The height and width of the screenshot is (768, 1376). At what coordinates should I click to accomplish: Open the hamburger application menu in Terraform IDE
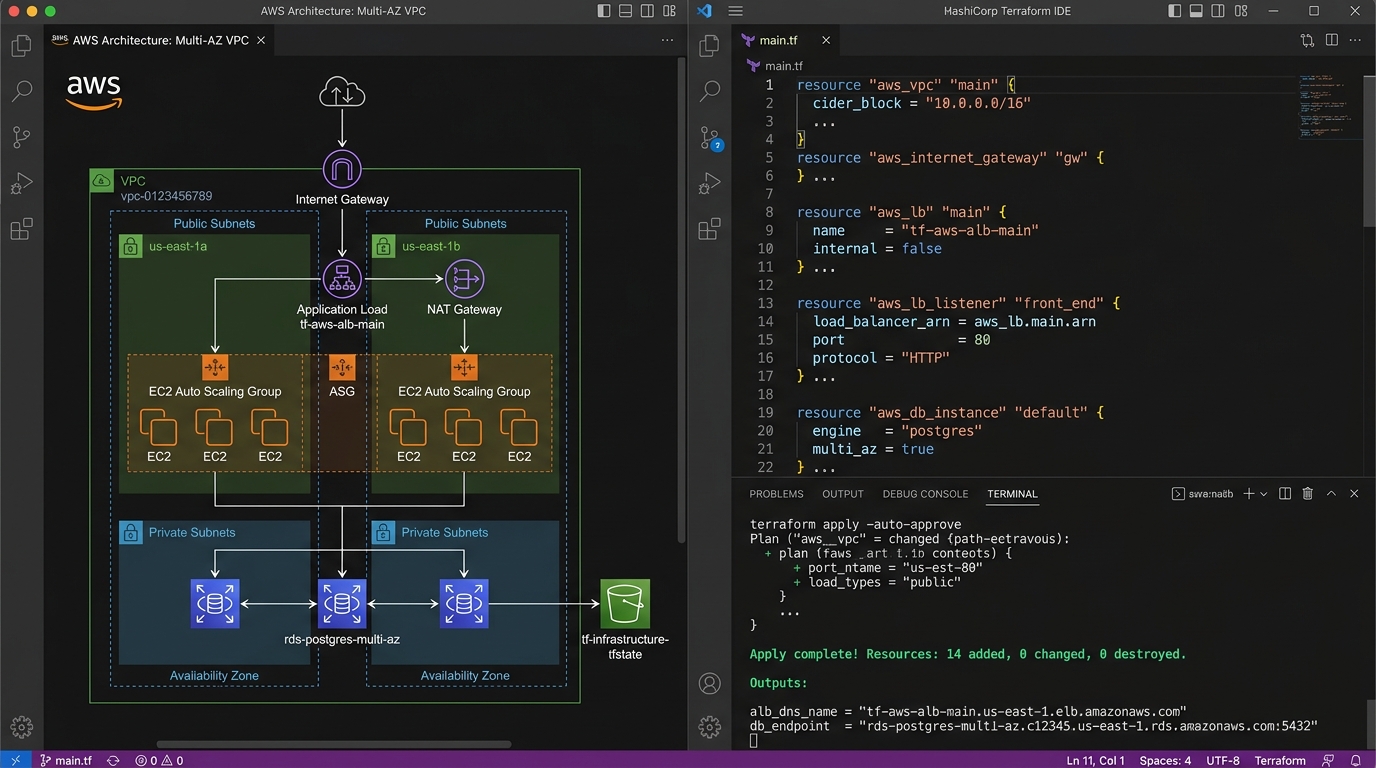coord(735,11)
